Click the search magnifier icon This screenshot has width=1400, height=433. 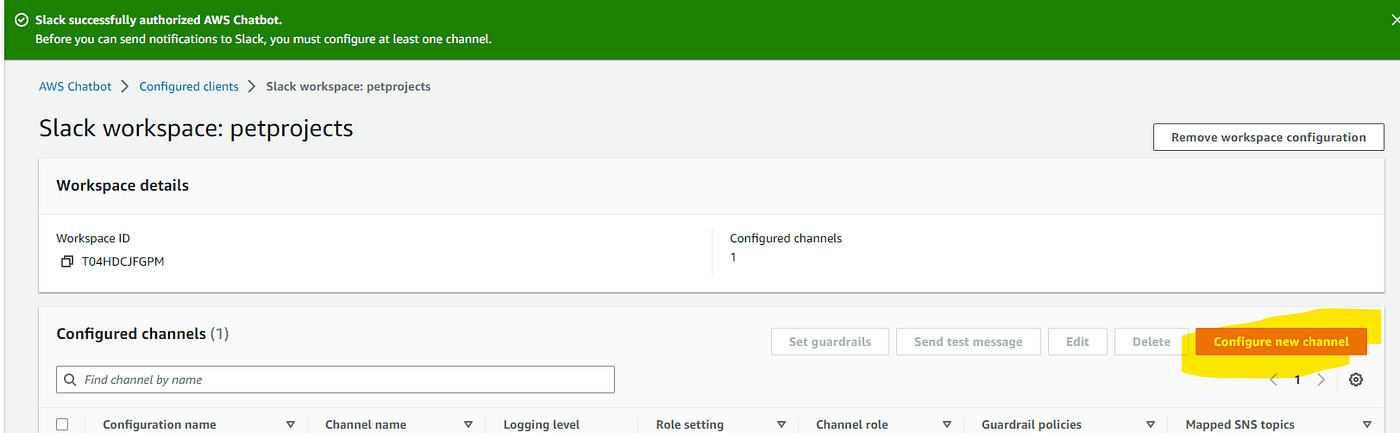[70, 380]
